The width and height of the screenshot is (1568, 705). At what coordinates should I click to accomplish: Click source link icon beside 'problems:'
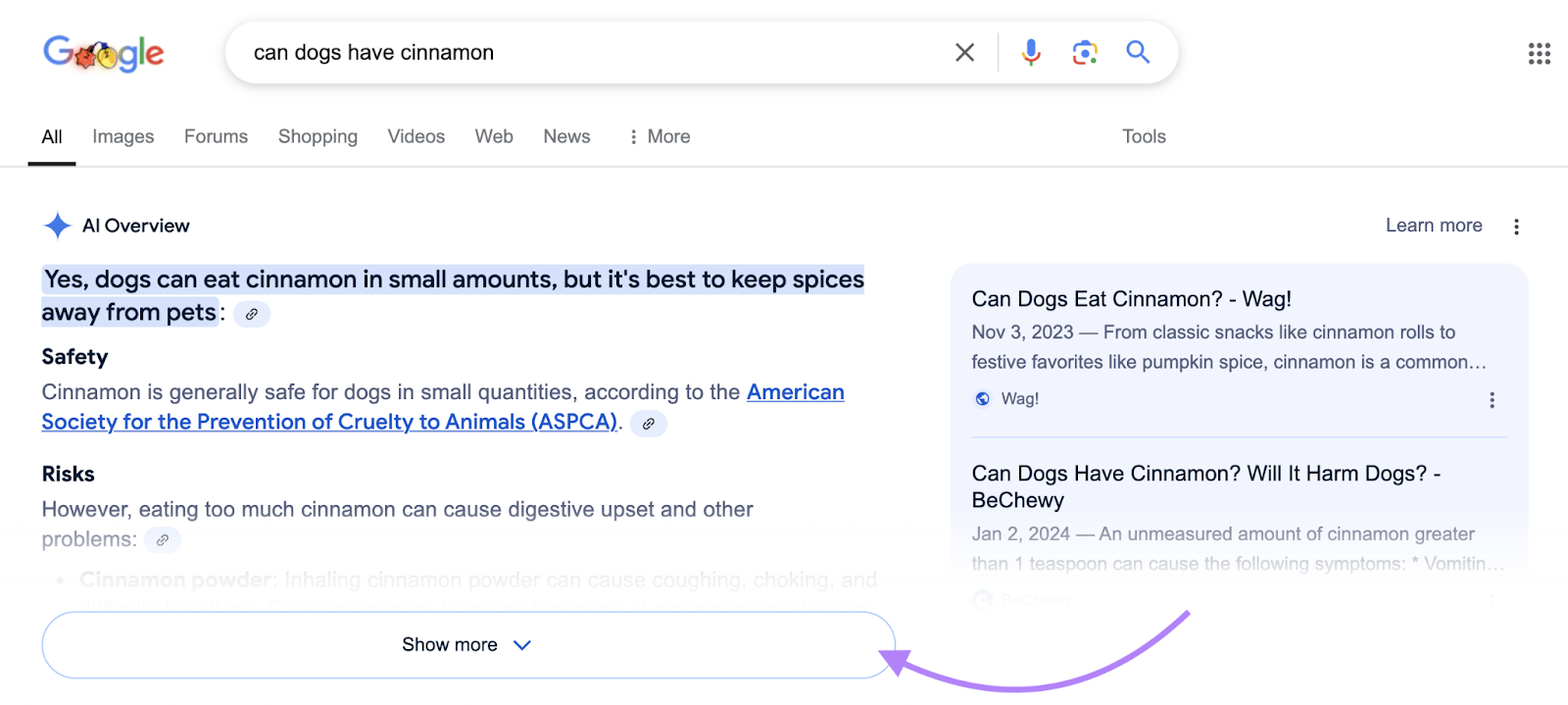click(163, 540)
